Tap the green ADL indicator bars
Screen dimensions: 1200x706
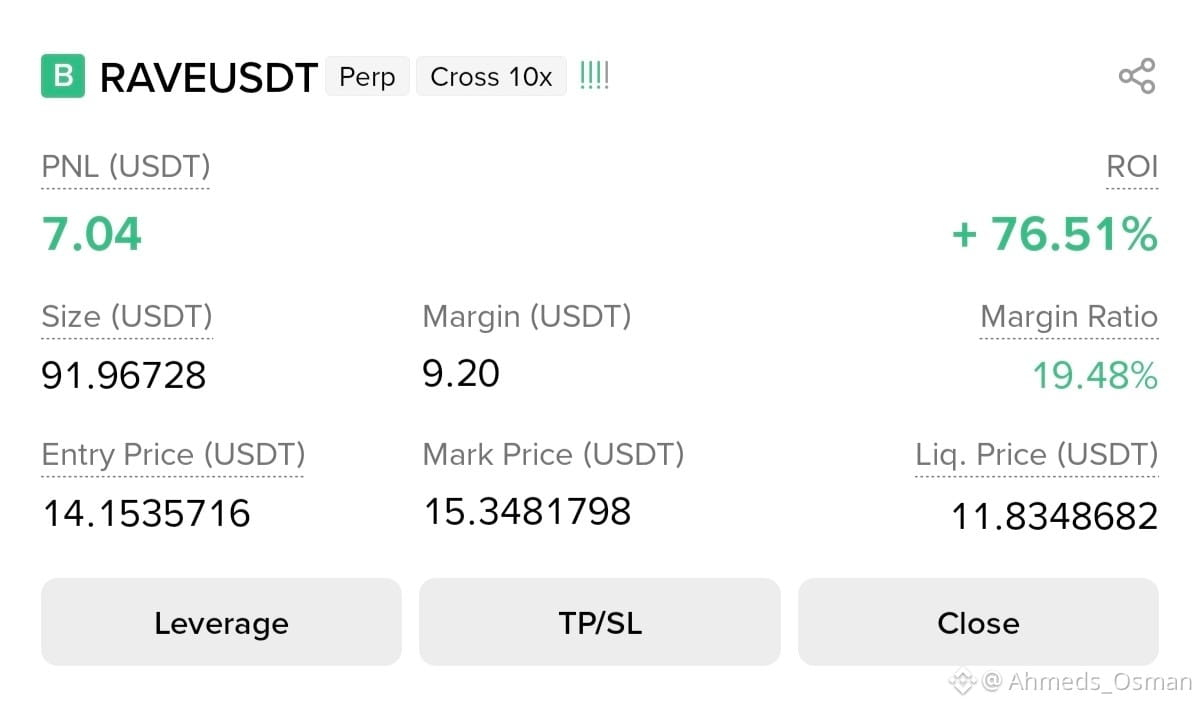594,76
